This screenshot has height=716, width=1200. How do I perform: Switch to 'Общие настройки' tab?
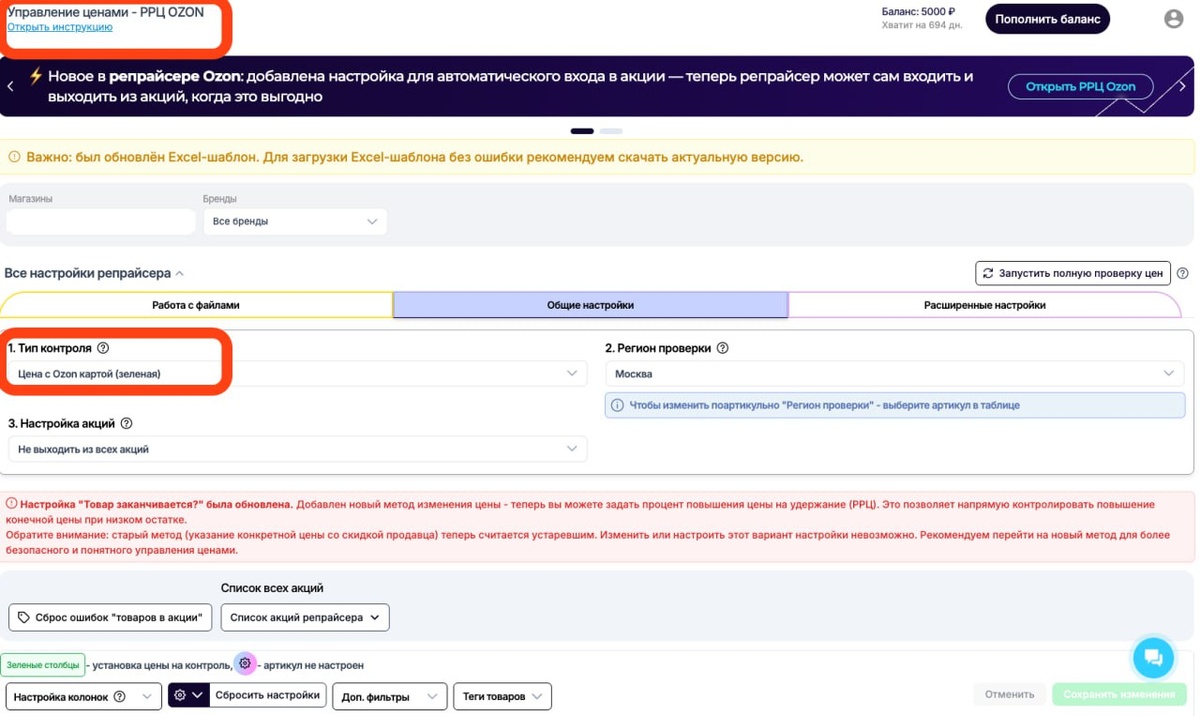[590, 305]
